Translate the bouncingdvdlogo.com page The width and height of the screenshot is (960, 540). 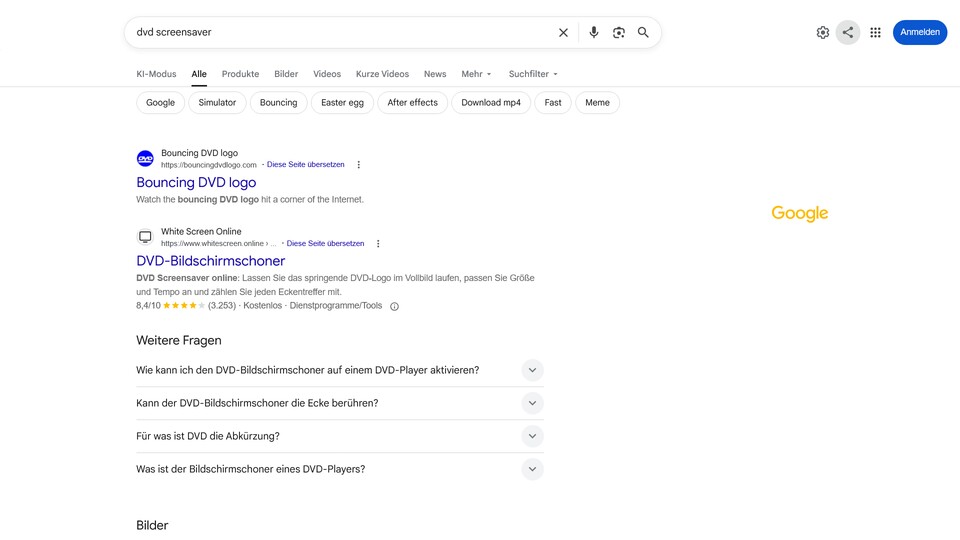(306, 165)
